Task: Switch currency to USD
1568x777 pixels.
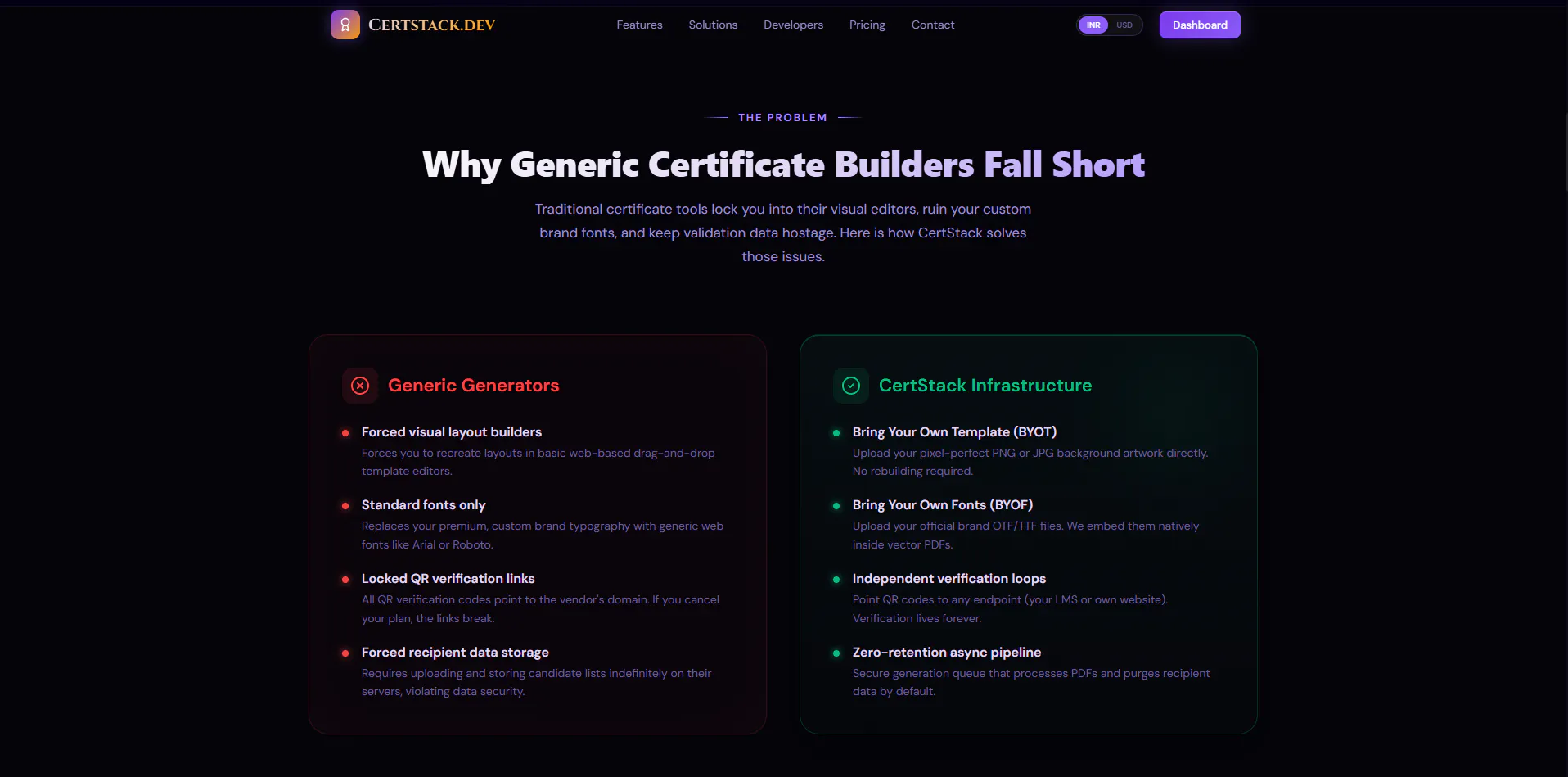Action: [1124, 25]
